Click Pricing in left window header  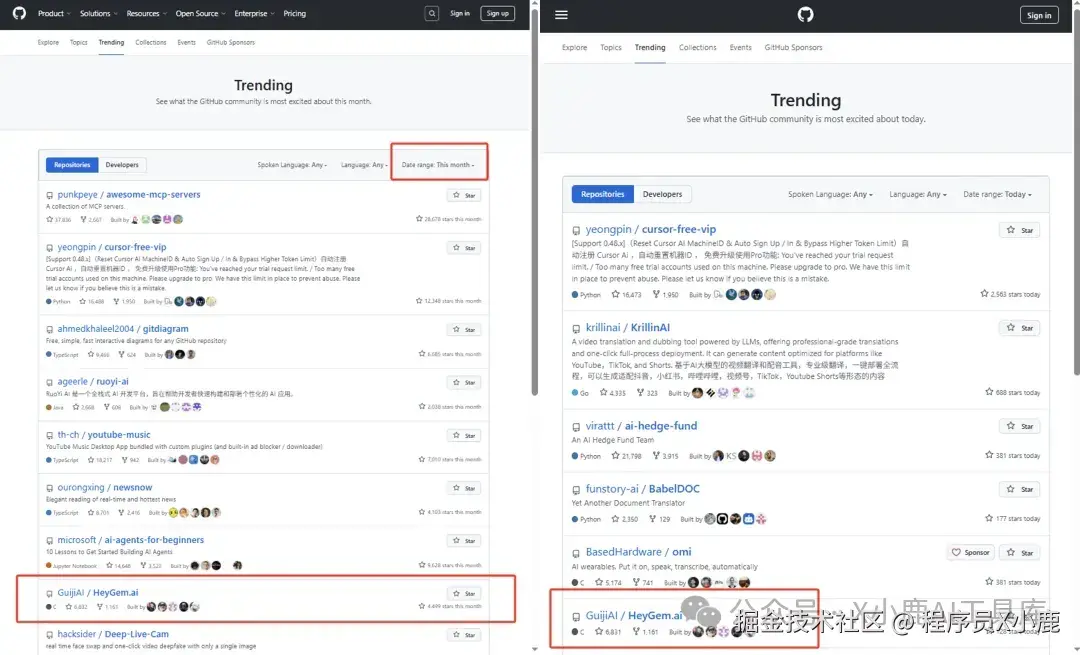294,13
